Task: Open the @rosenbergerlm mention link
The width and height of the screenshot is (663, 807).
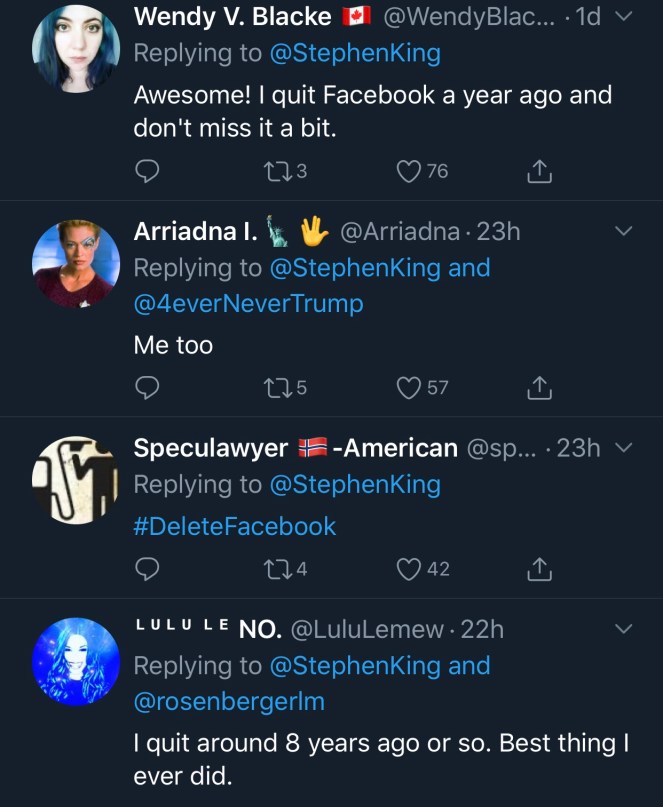Action: [x=229, y=701]
